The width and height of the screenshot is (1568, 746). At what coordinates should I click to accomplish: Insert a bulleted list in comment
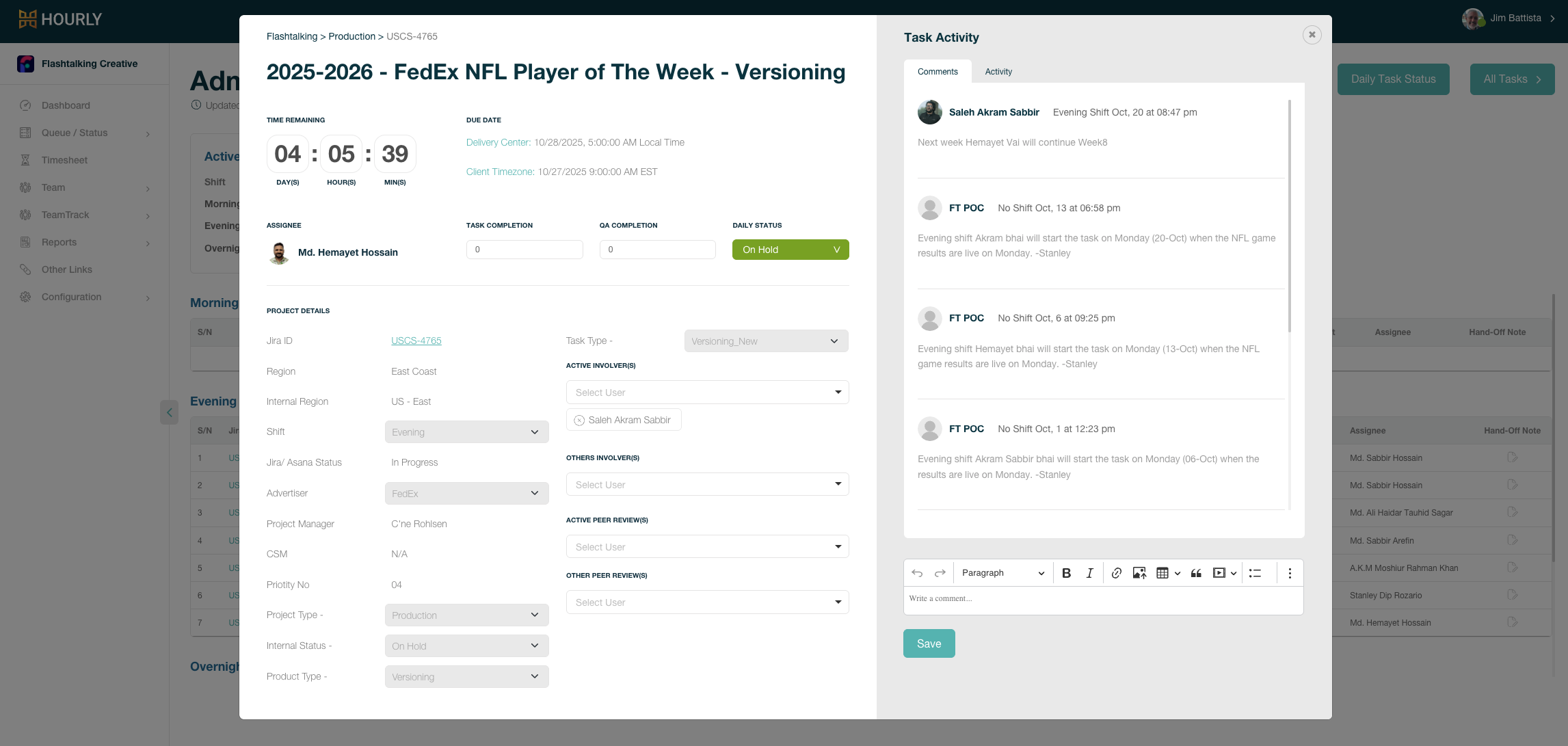1255,573
